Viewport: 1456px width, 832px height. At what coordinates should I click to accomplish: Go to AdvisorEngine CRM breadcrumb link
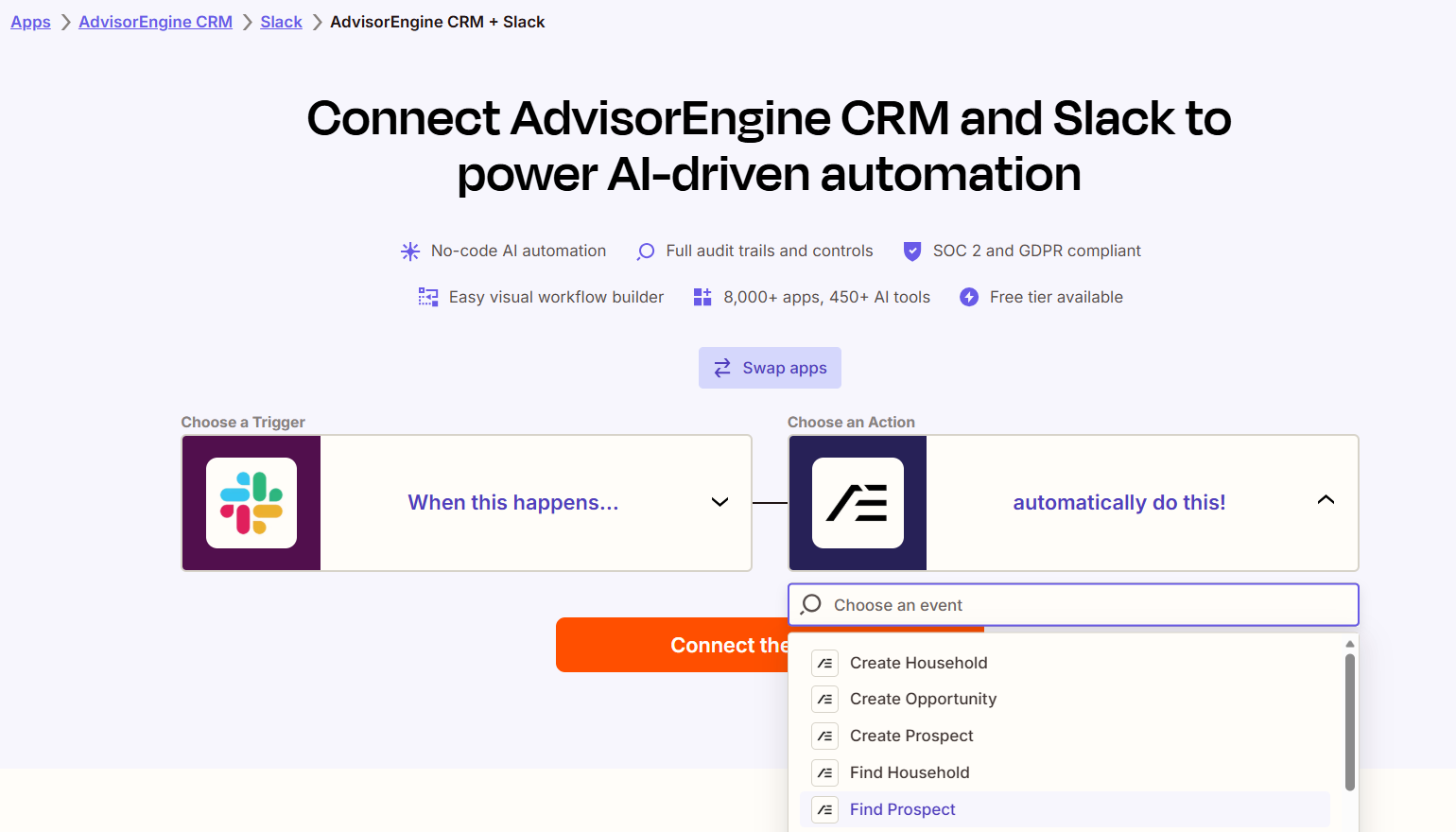point(155,22)
